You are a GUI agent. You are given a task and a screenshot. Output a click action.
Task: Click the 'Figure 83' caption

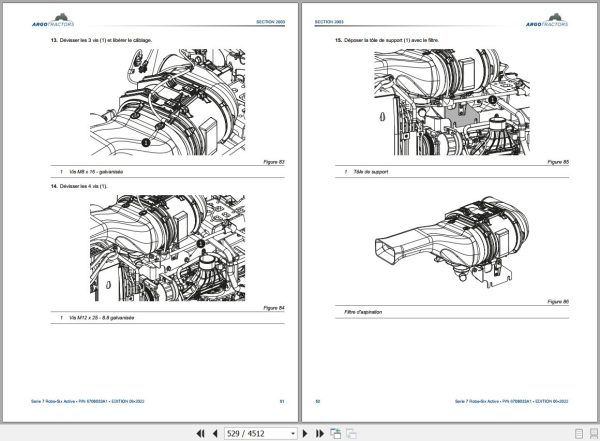pyautogui.click(x=274, y=162)
